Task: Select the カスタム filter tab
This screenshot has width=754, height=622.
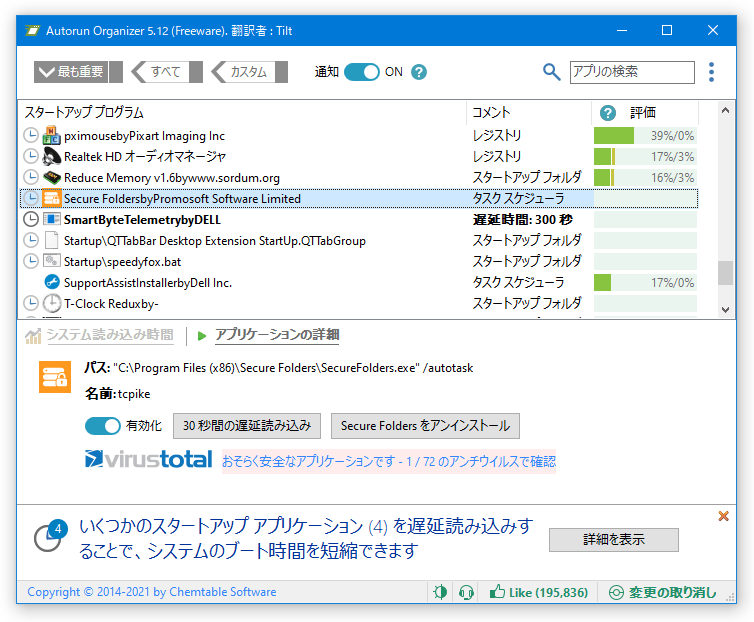Action: (x=249, y=72)
